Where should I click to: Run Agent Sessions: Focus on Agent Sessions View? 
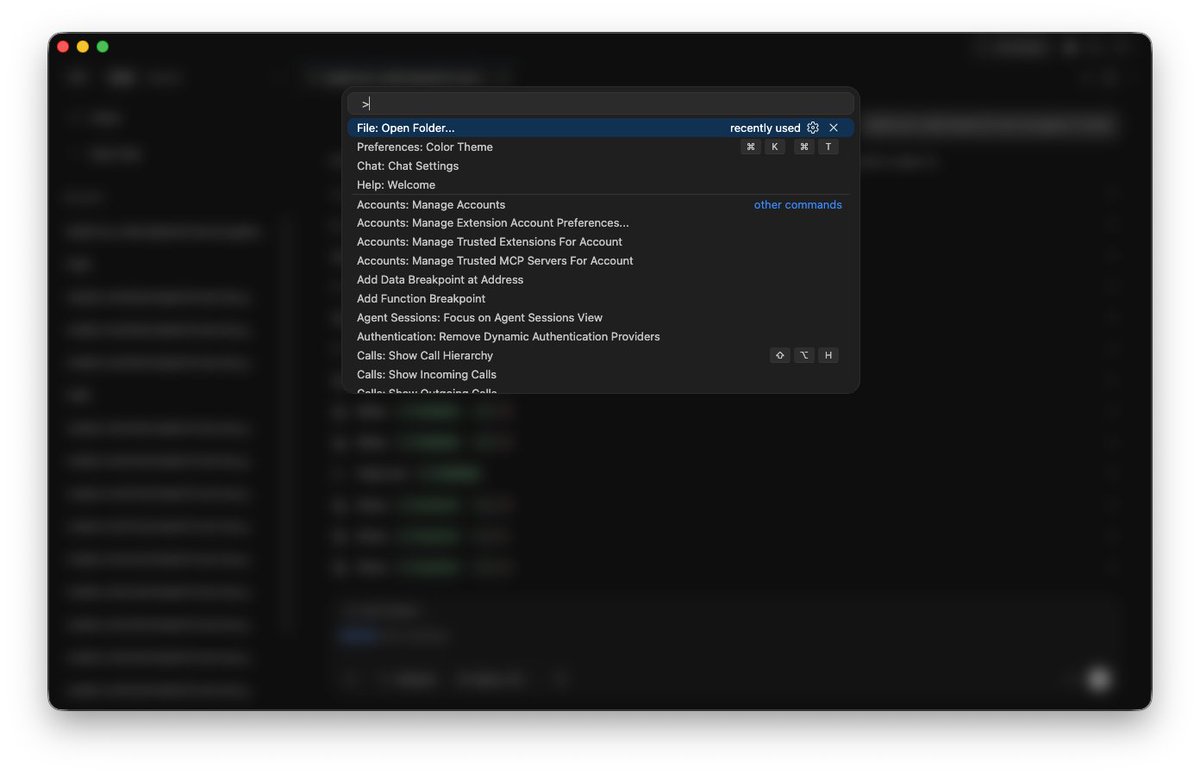[x=600, y=318]
